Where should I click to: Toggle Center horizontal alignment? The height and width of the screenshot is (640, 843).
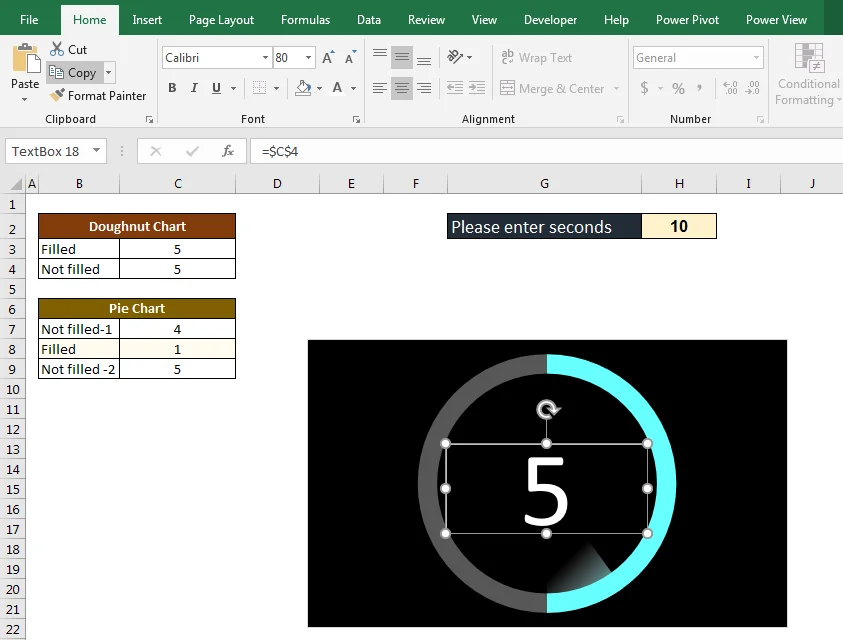(402, 88)
